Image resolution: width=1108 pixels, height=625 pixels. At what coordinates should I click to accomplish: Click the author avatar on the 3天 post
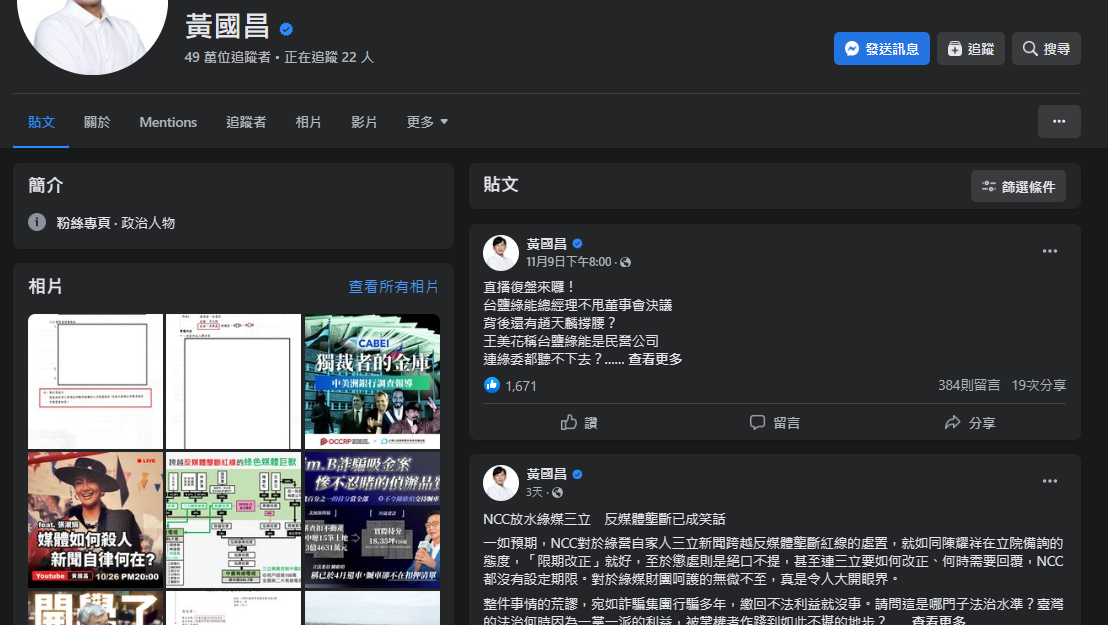click(500, 483)
